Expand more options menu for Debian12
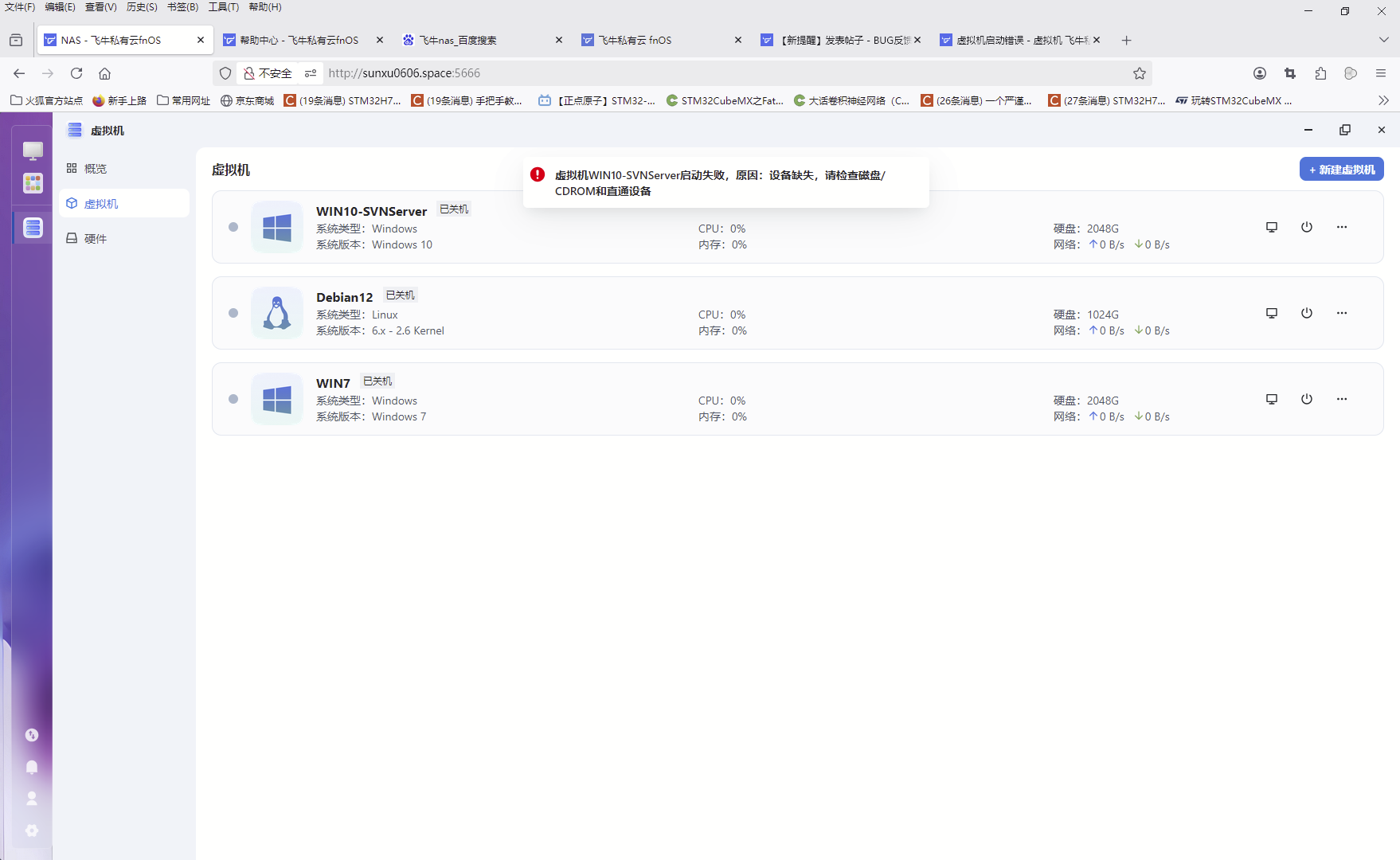 click(1342, 313)
